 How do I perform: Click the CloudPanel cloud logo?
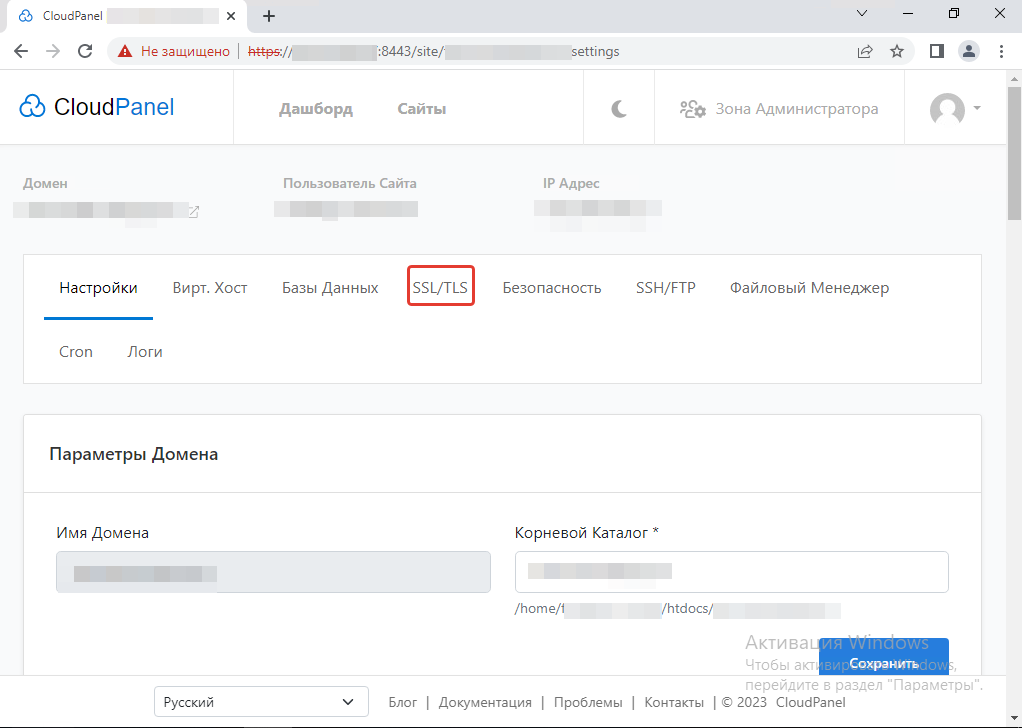click(x=32, y=108)
